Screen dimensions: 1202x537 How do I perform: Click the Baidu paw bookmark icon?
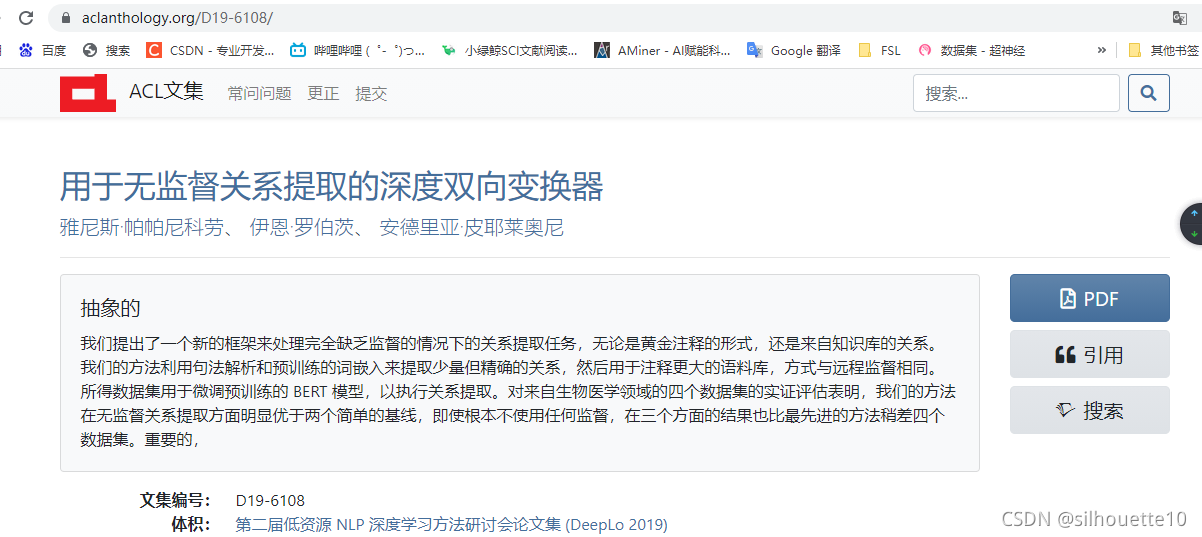pyautogui.click(x=26, y=50)
